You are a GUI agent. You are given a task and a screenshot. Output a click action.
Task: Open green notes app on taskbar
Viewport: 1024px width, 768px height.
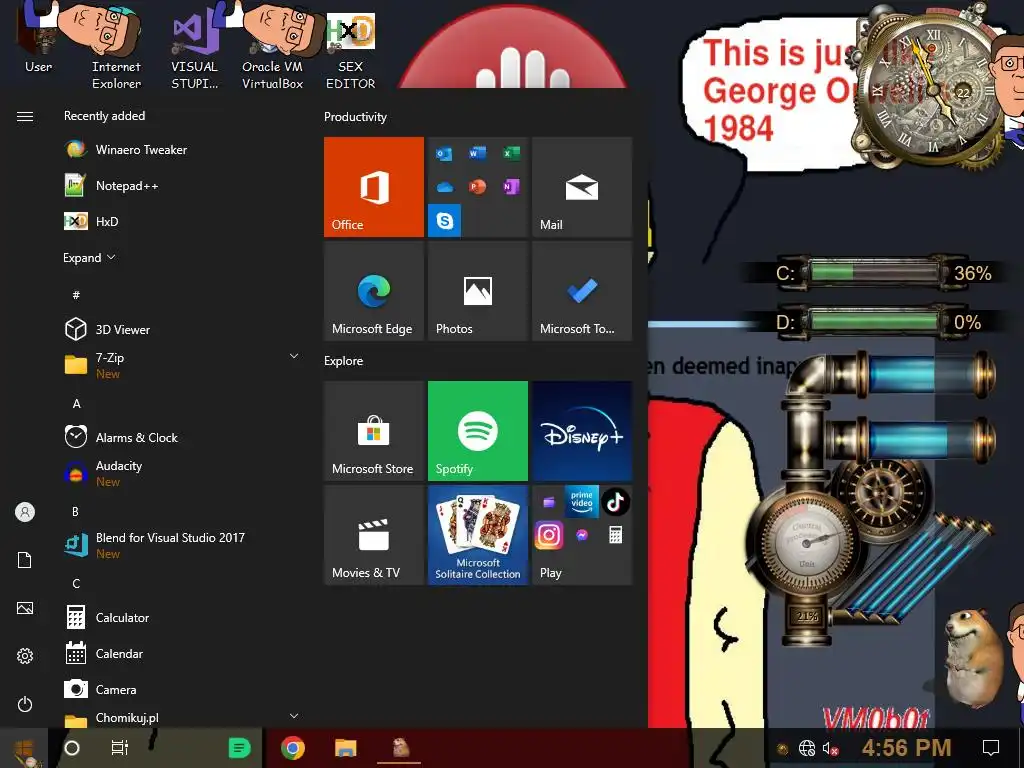[x=239, y=748]
